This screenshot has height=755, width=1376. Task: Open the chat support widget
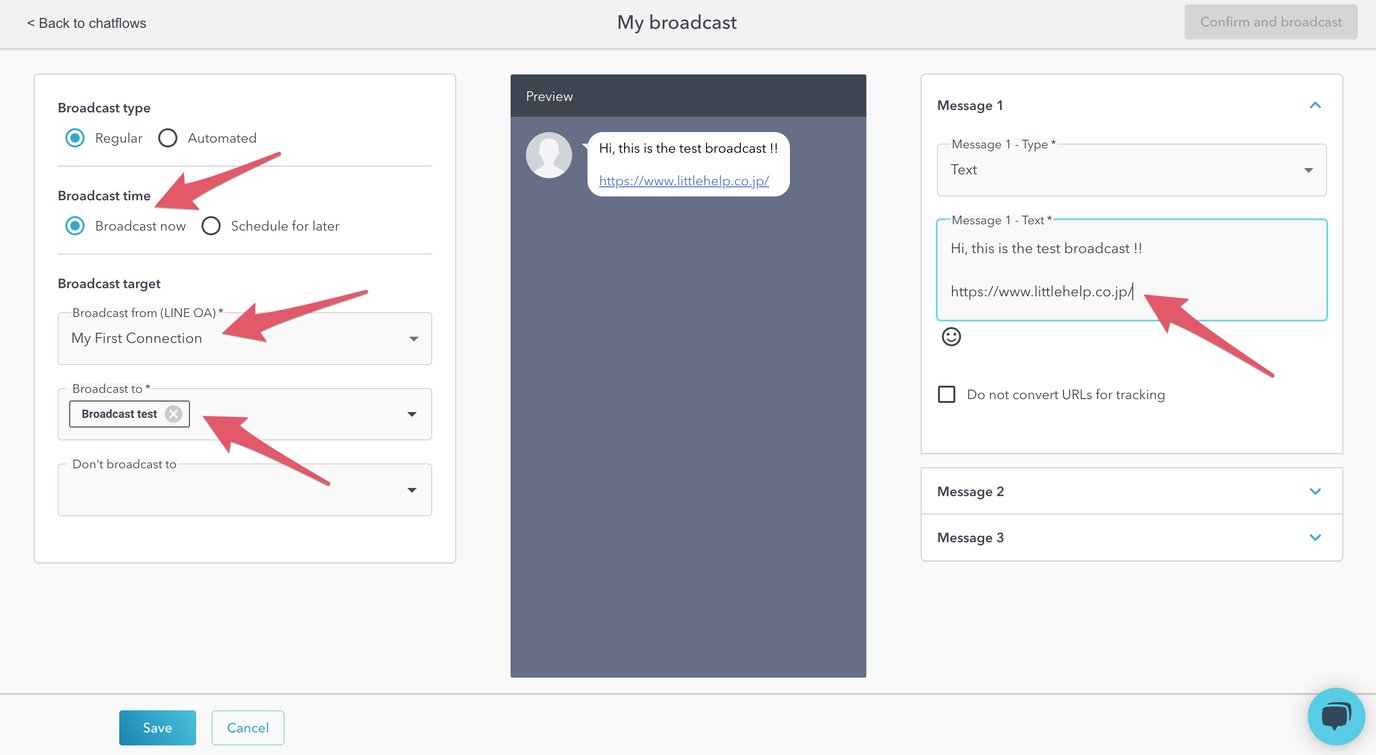1336,716
